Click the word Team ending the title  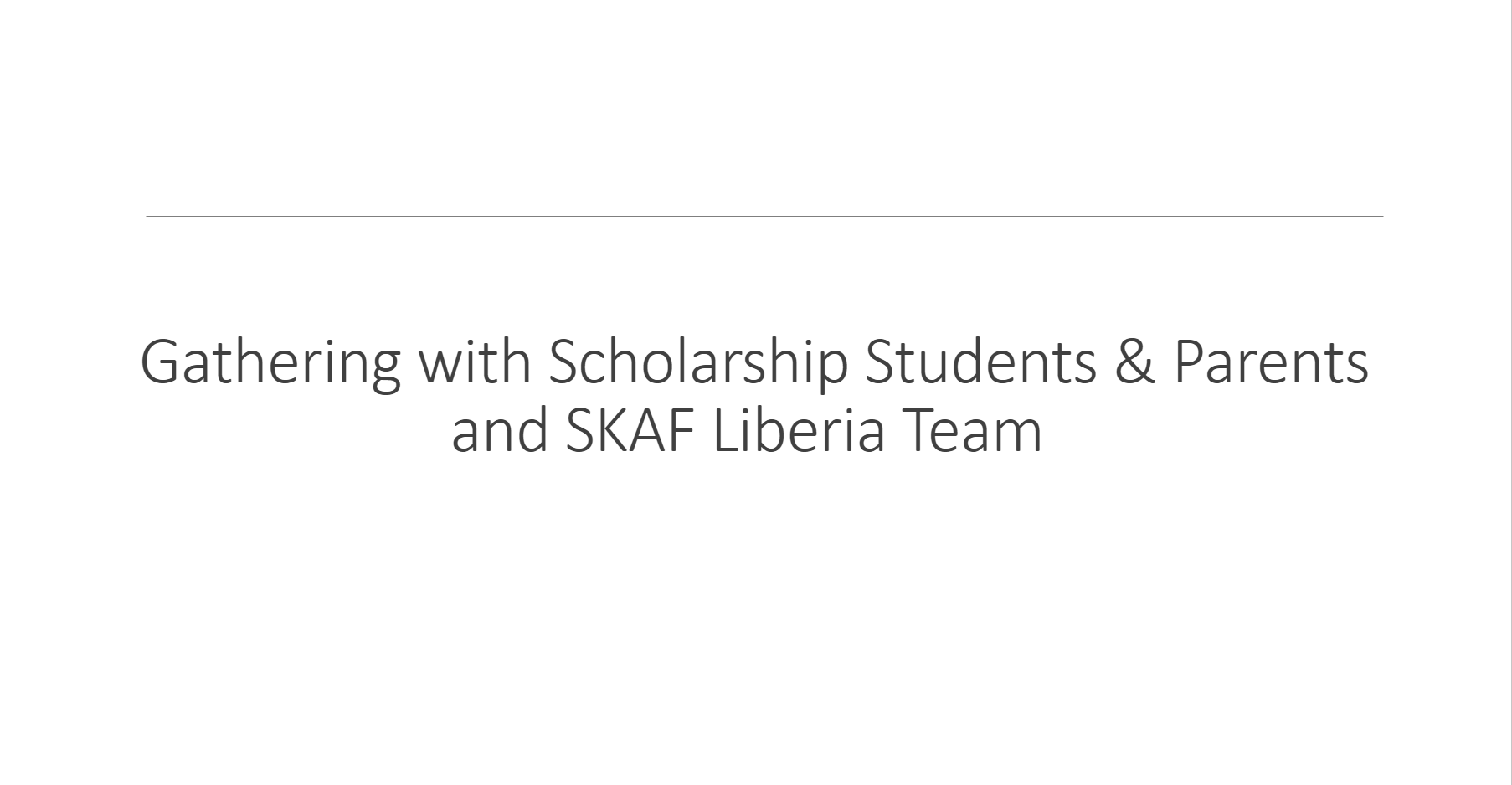click(970, 431)
